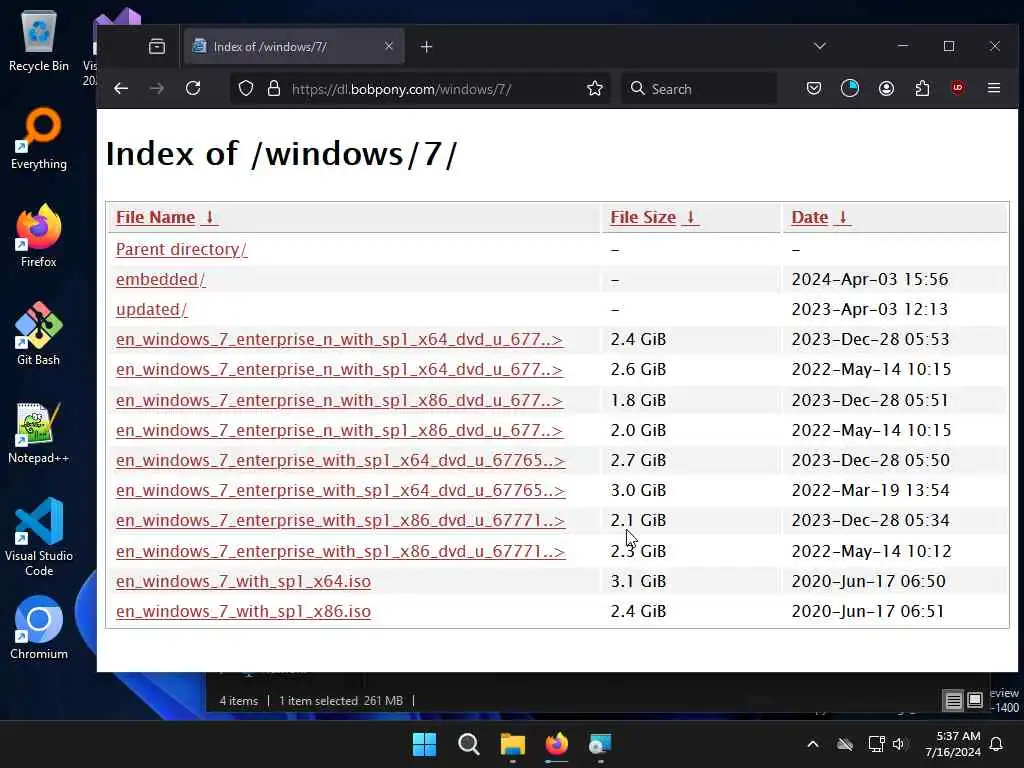1024x768 pixels.
Task: Sort by File Name header
Action: [167, 217]
